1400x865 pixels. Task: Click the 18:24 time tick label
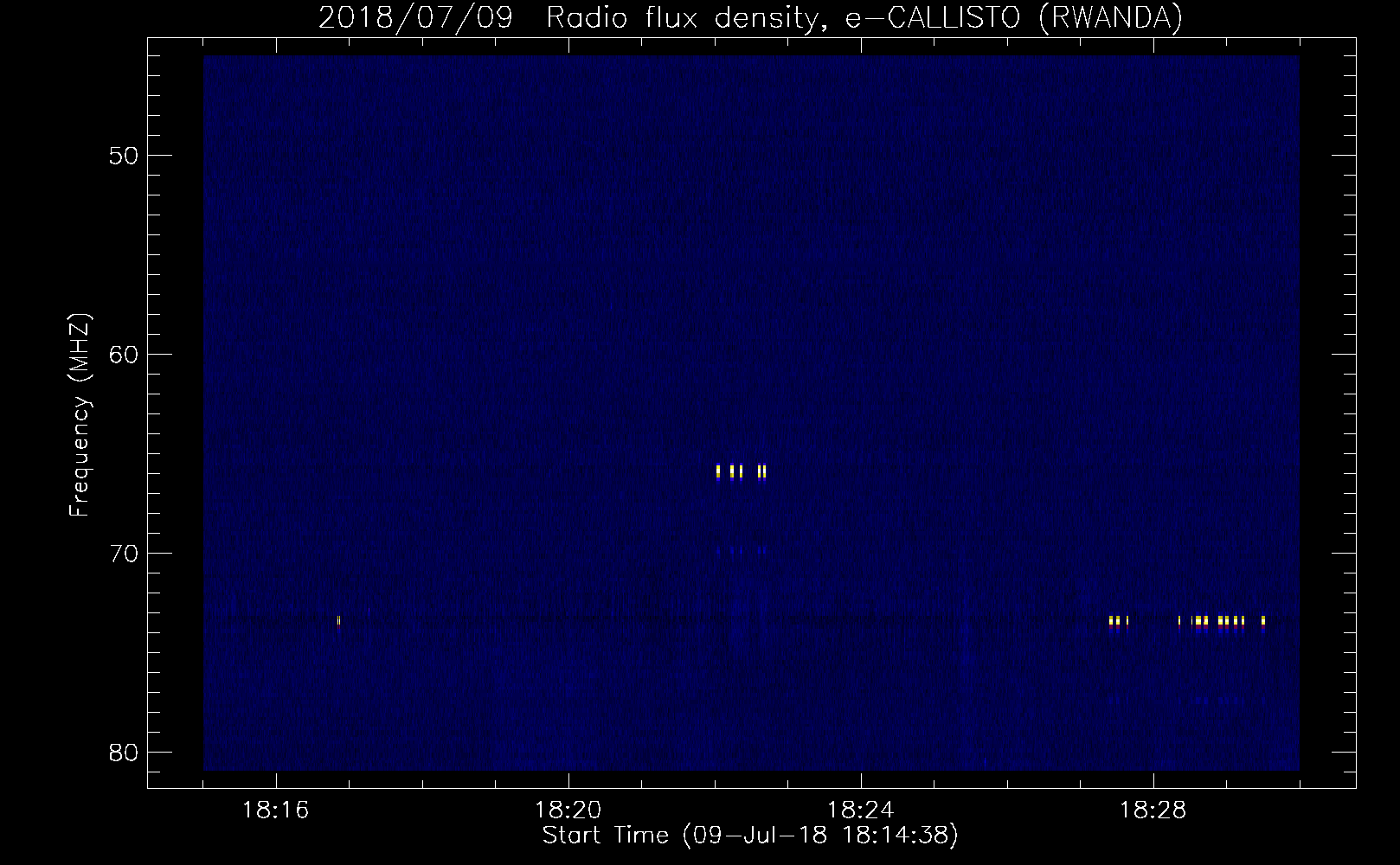coord(861,811)
